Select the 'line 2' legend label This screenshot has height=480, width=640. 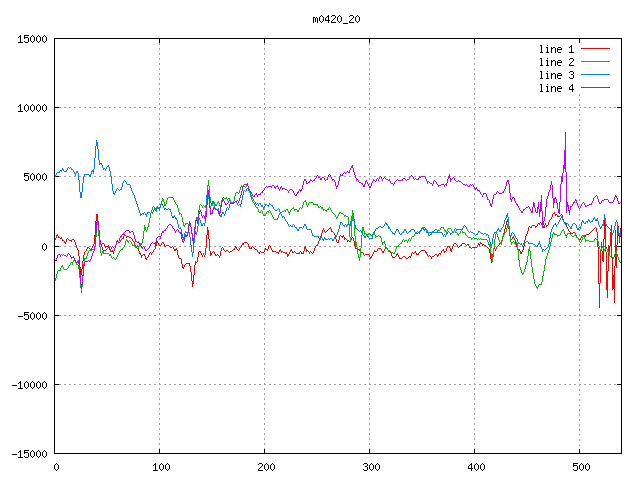coord(556,62)
